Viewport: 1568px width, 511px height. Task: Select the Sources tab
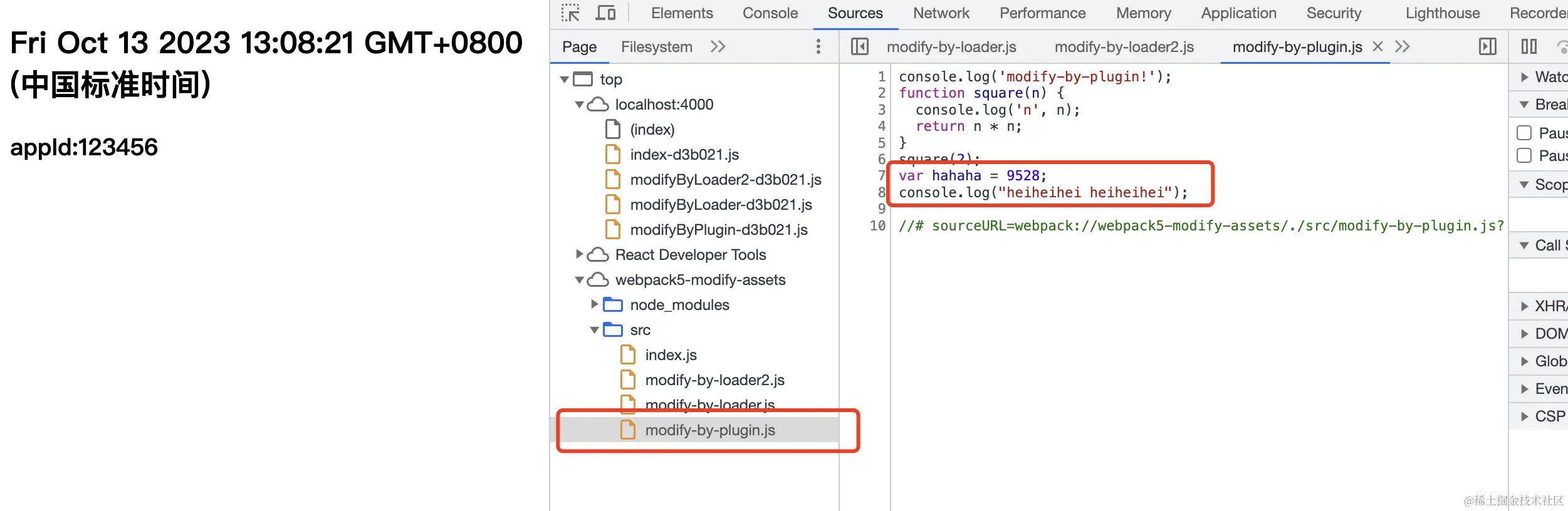(855, 13)
